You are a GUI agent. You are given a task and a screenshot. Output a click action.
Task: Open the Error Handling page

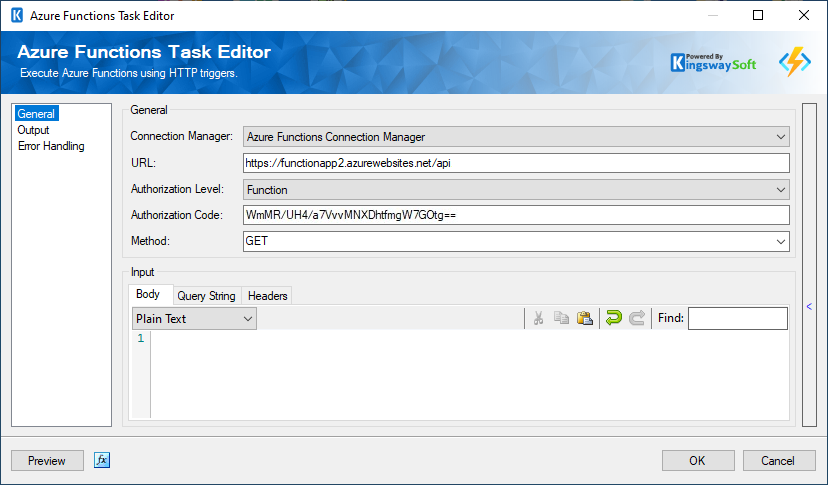click(x=51, y=146)
